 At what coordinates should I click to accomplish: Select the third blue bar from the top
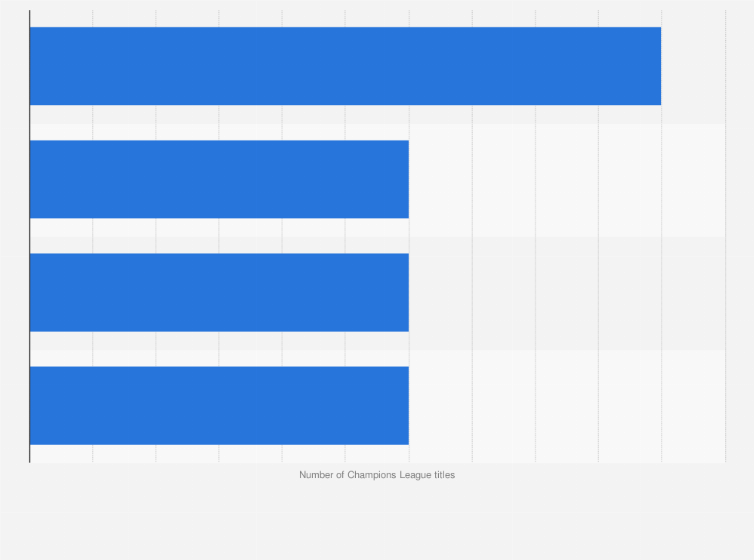coord(219,292)
